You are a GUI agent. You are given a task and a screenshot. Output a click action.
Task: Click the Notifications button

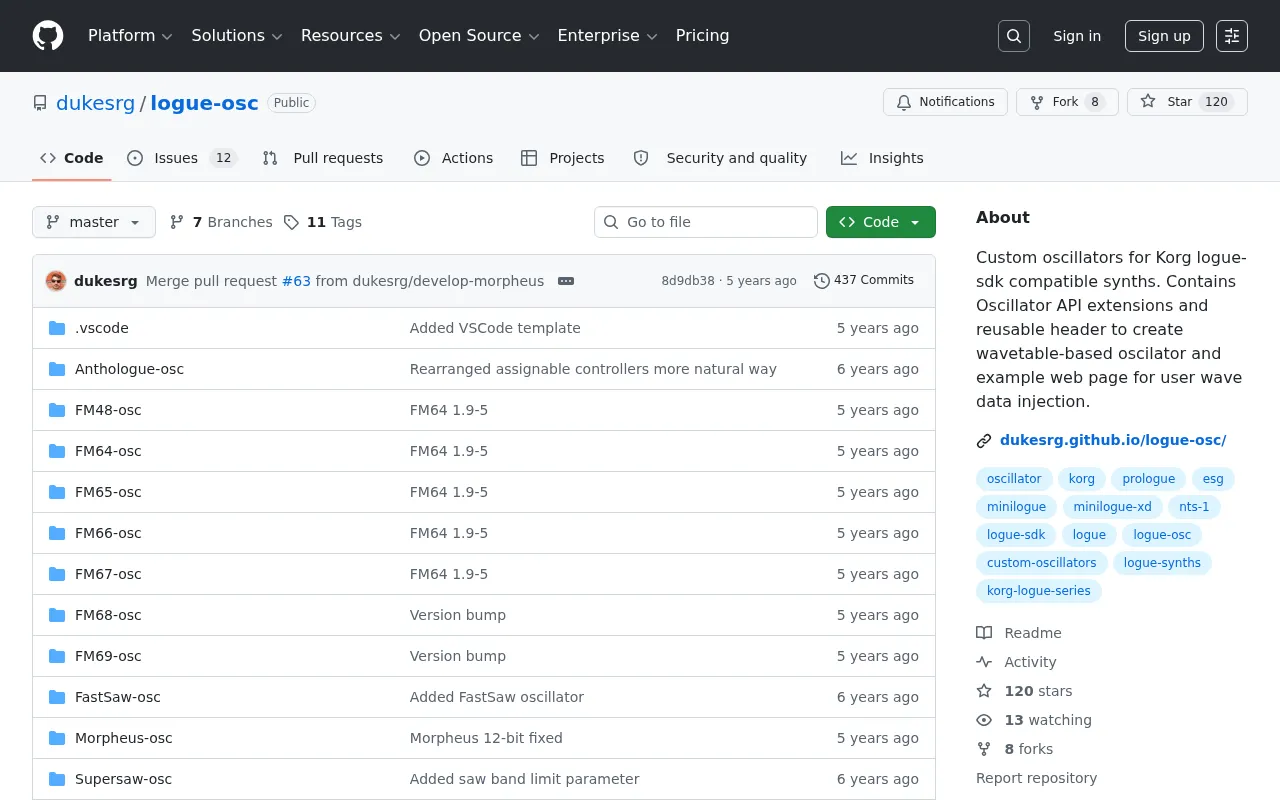click(945, 102)
